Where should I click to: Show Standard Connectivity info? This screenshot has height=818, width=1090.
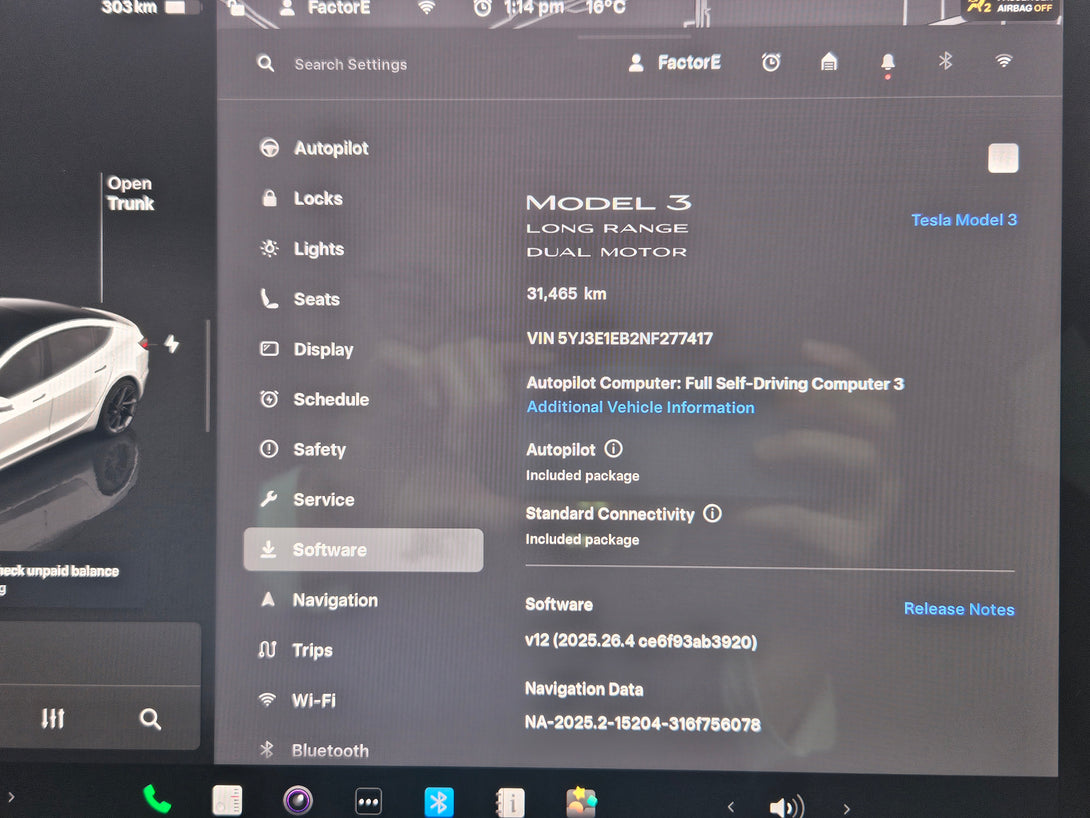pyautogui.click(x=712, y=514)
